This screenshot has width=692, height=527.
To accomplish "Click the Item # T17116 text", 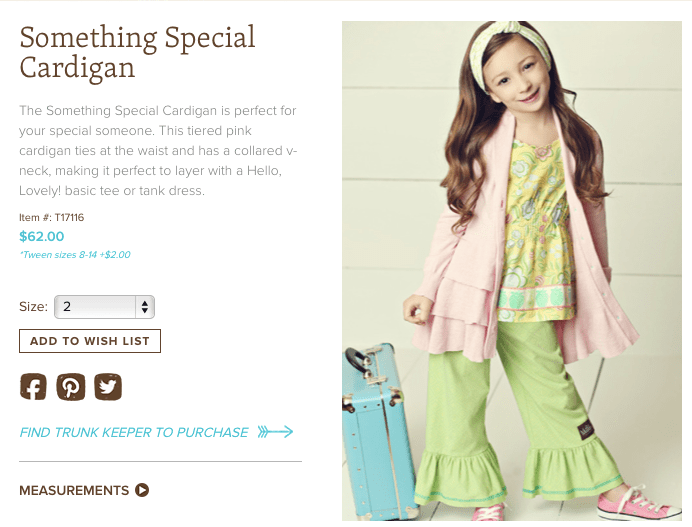I will tap(52, 217).
